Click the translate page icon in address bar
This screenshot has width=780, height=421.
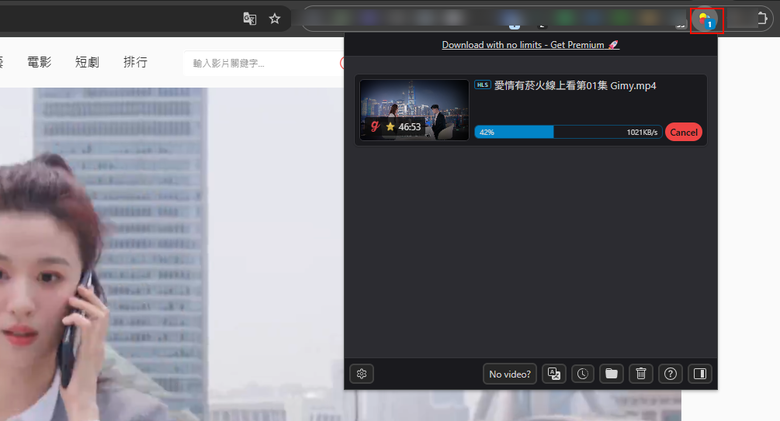pos(250,19)
